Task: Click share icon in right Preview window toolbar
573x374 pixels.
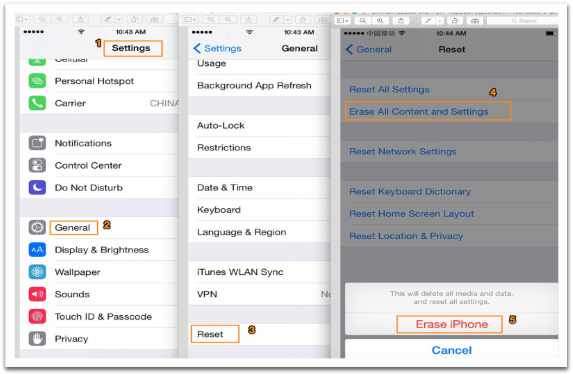Action: pyautogui.click(x=401, y=21)
